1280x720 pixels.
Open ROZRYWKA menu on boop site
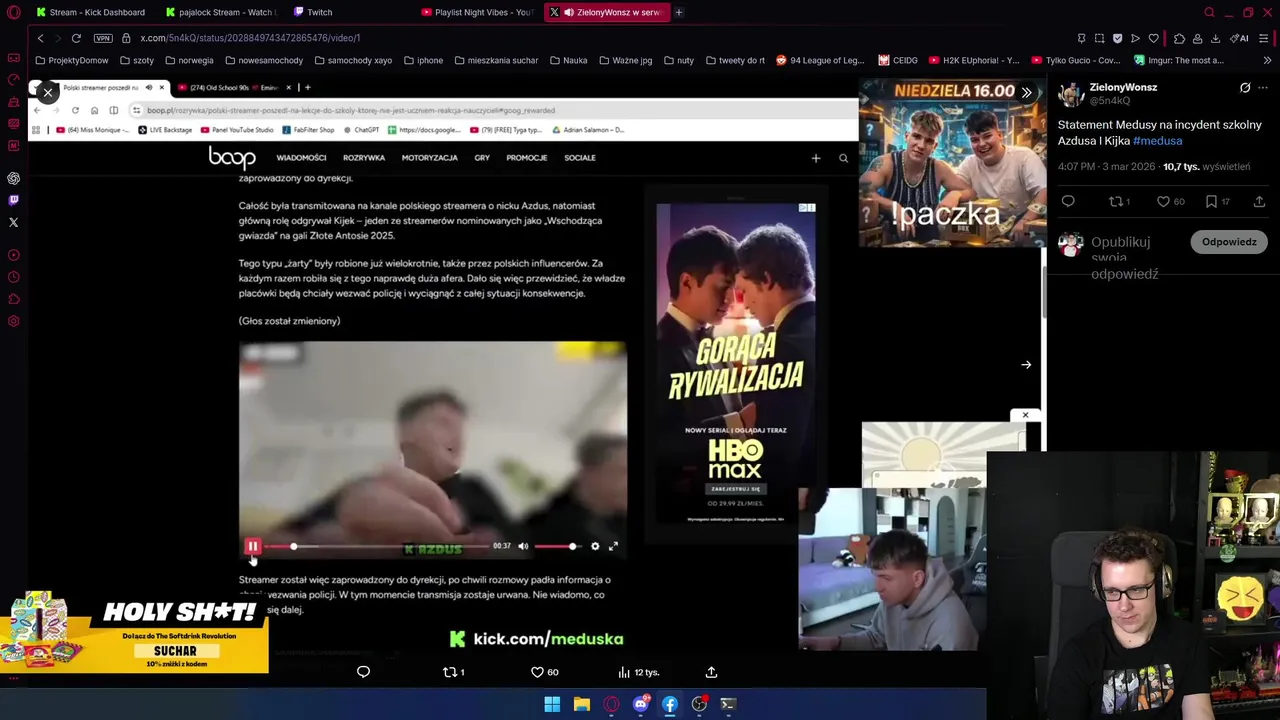[x=364, y=158]
